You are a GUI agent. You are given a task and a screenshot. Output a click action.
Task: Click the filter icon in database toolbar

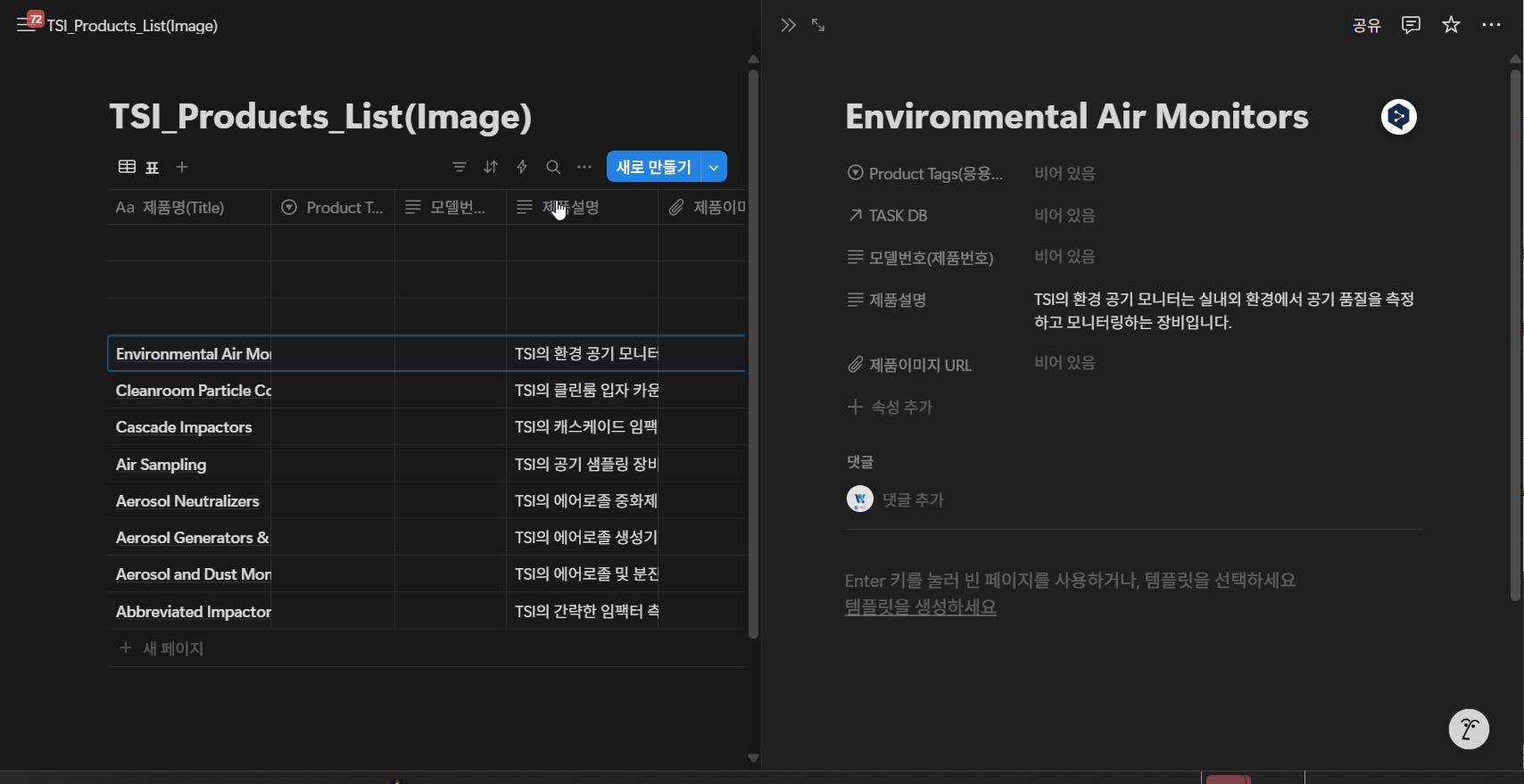(459, 167)
